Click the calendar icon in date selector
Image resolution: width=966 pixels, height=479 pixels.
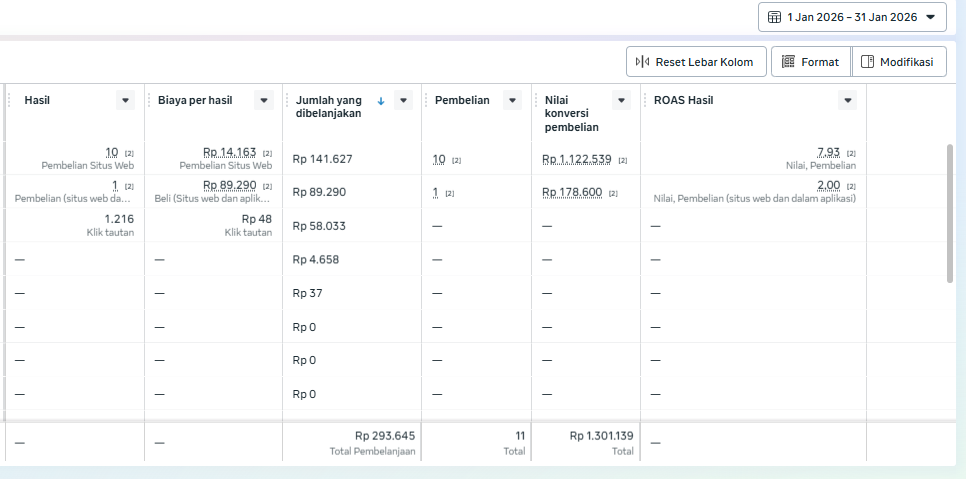(774, 17)
